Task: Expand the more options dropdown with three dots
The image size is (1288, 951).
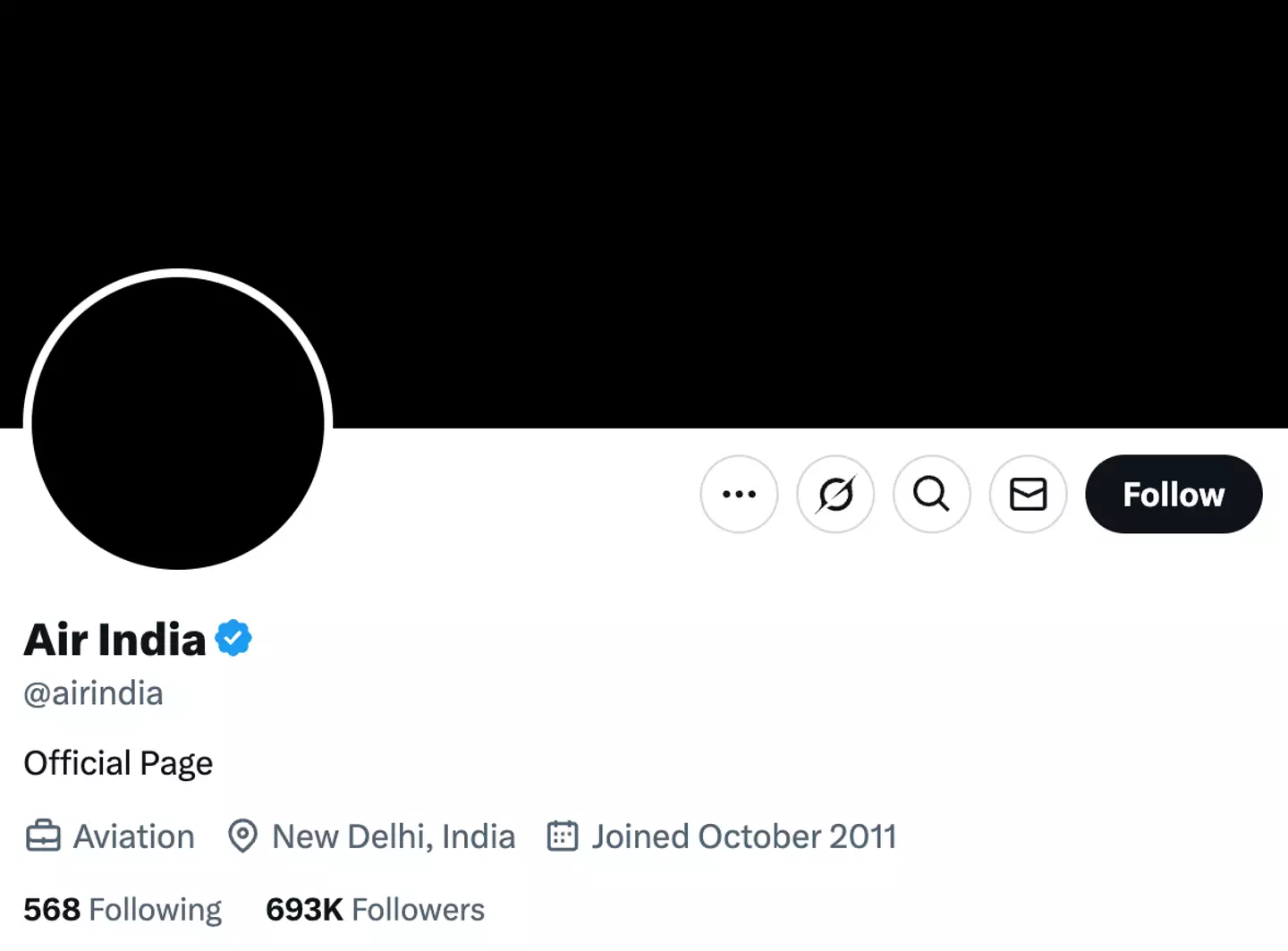Action: pyautogui.click(x=739, y=494)
